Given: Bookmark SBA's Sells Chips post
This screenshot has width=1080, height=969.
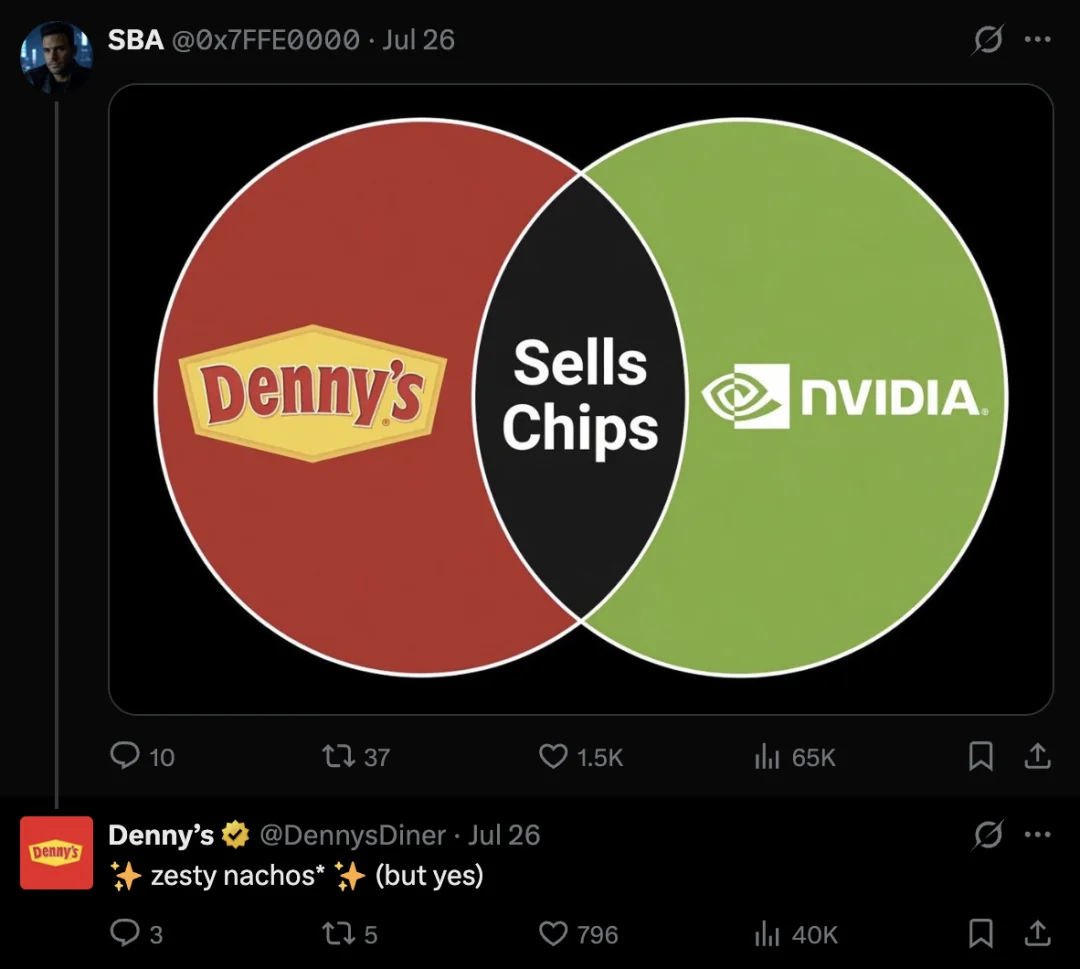Looking at the screenshot, I should pyautogui.click(x=981, y=756).
